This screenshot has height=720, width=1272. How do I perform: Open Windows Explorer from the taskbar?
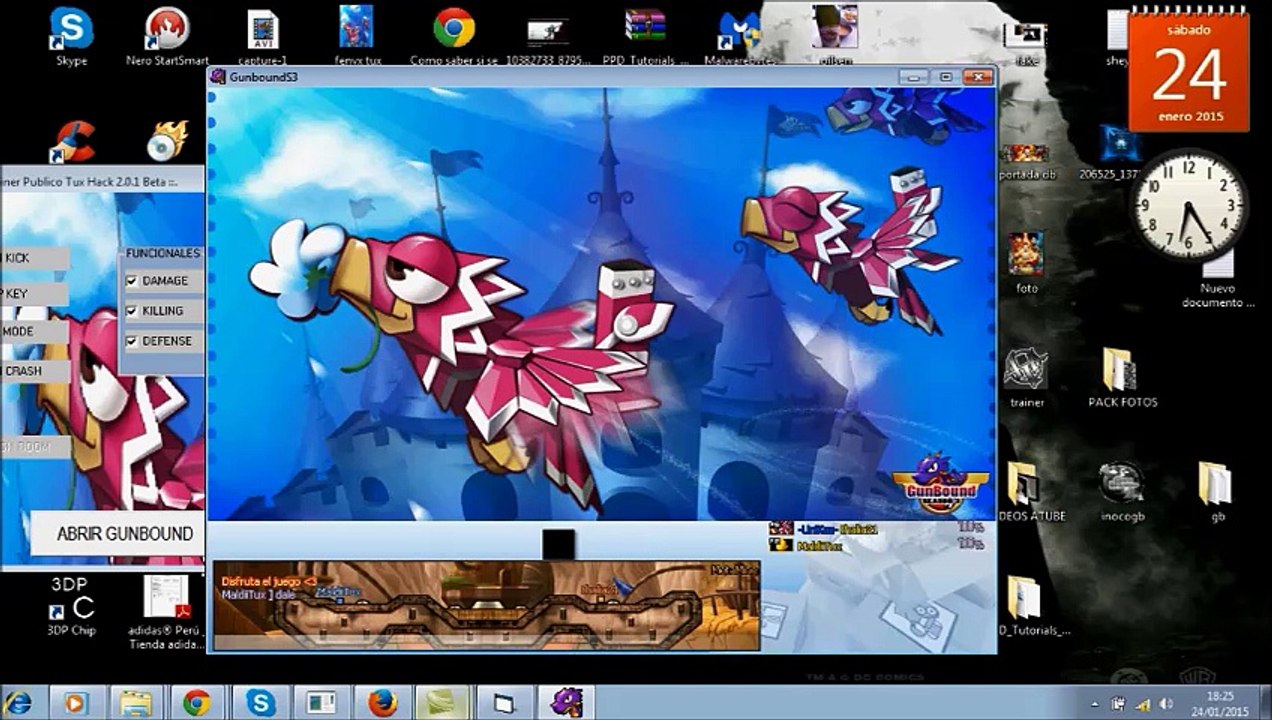click(x=136, y=703)
